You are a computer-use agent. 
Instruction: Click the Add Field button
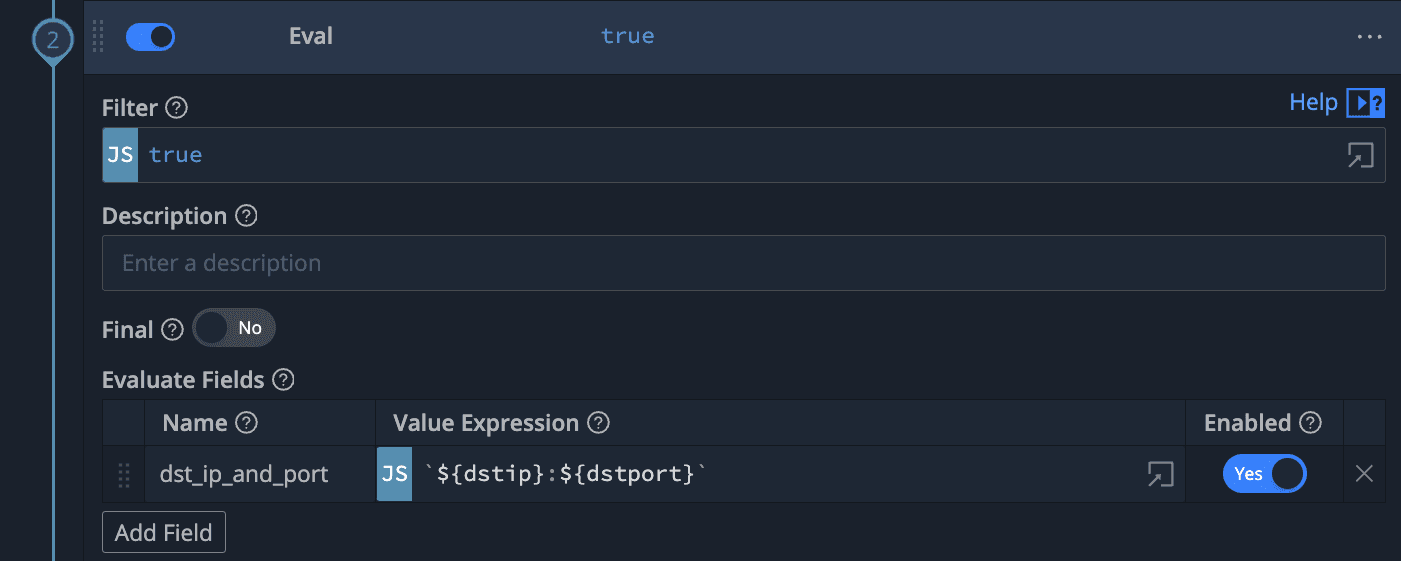tap(164, 533)
